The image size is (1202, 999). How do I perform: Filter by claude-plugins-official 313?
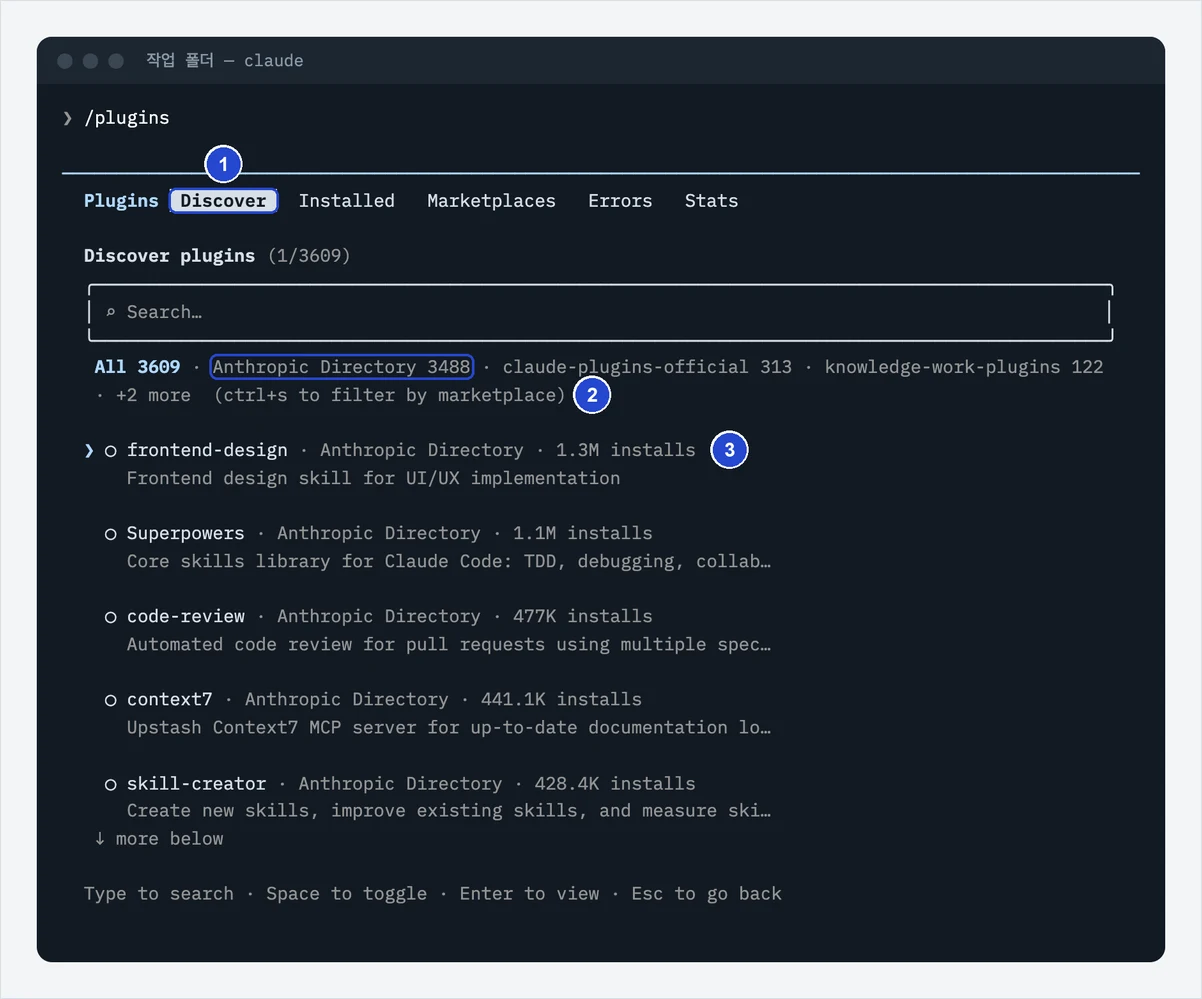[x=647, y=367]
